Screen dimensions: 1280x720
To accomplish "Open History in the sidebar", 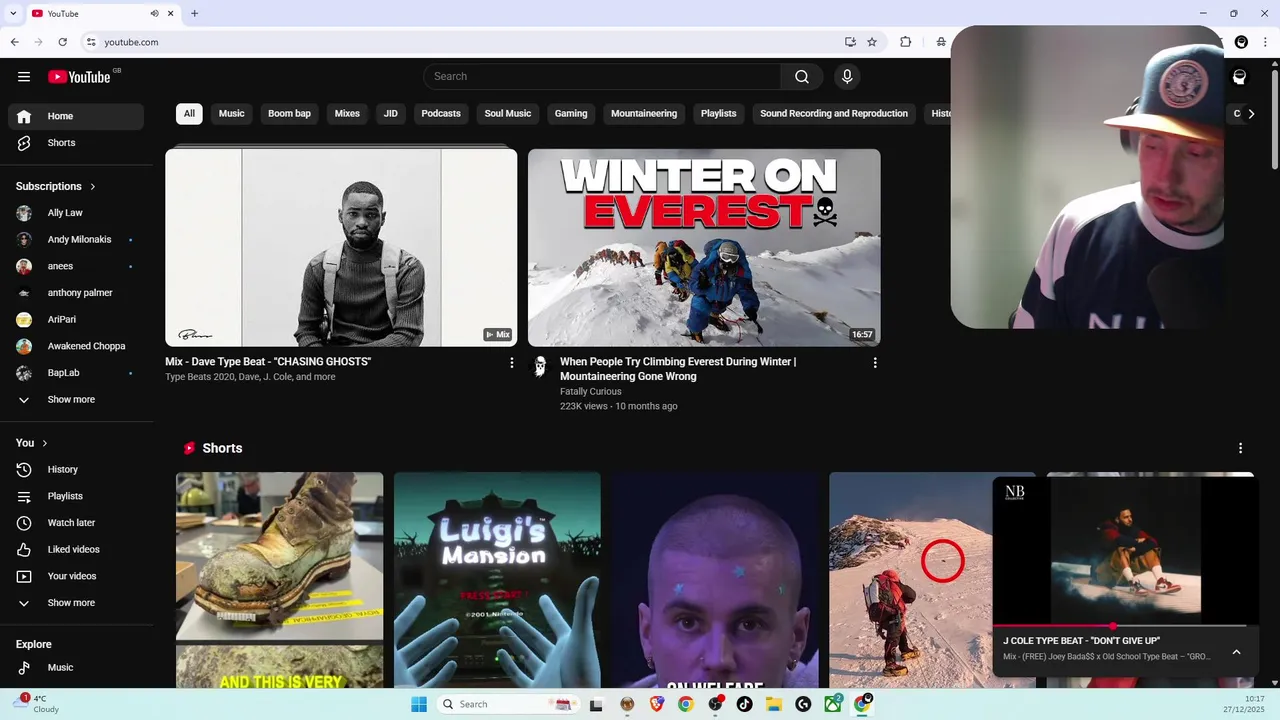I will (x=76, y=470).
